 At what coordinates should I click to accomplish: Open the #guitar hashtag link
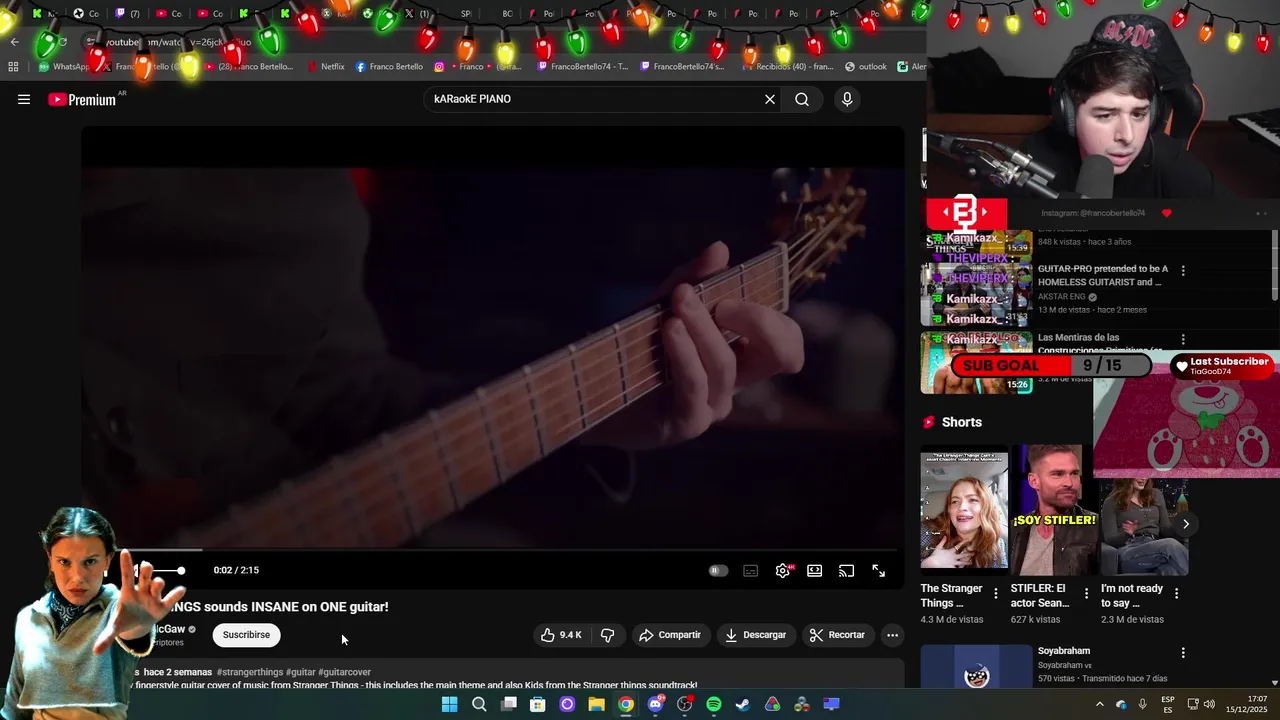pos(301,672)
